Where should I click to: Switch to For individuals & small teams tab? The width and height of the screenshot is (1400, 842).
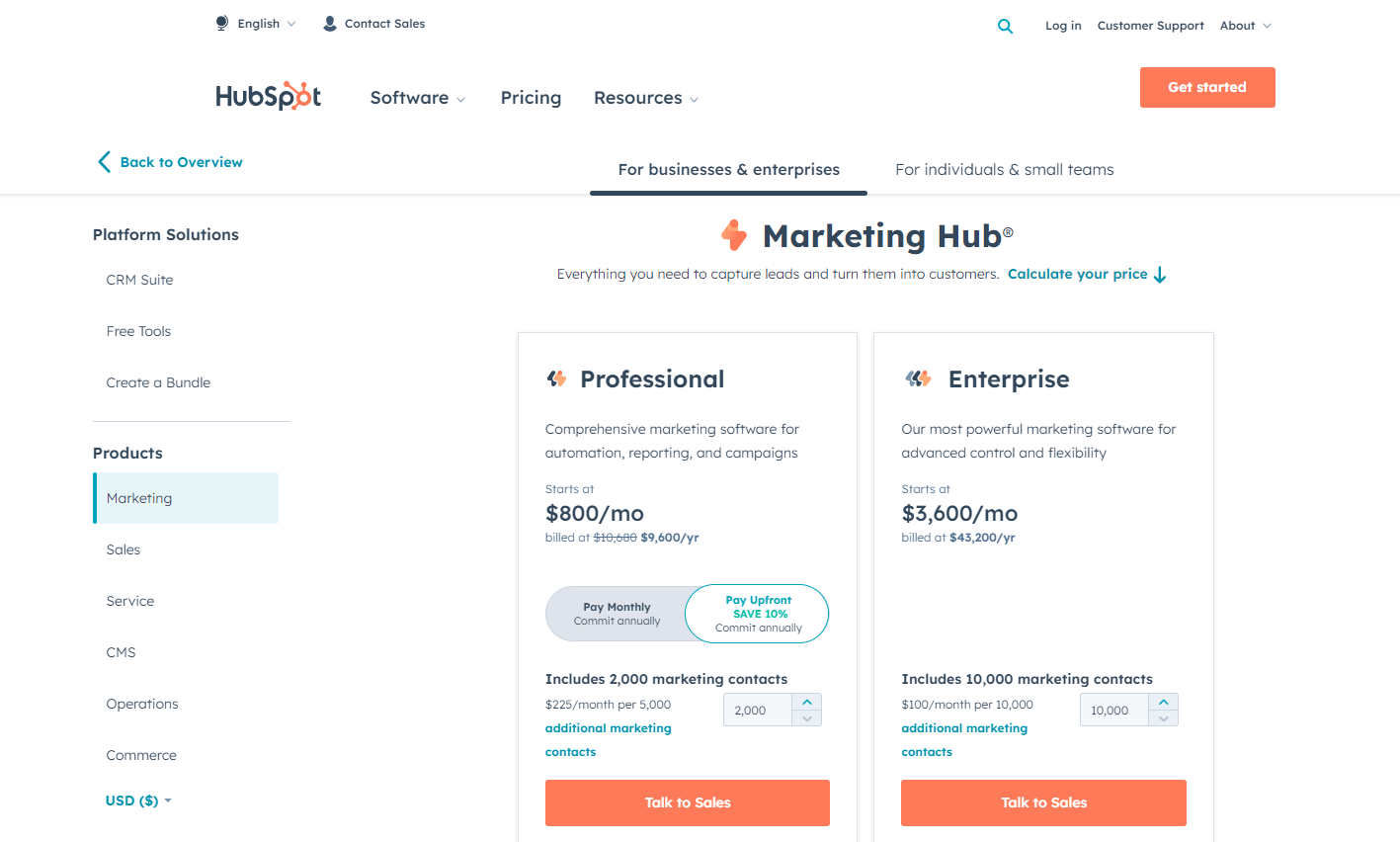coord(1004,169)
